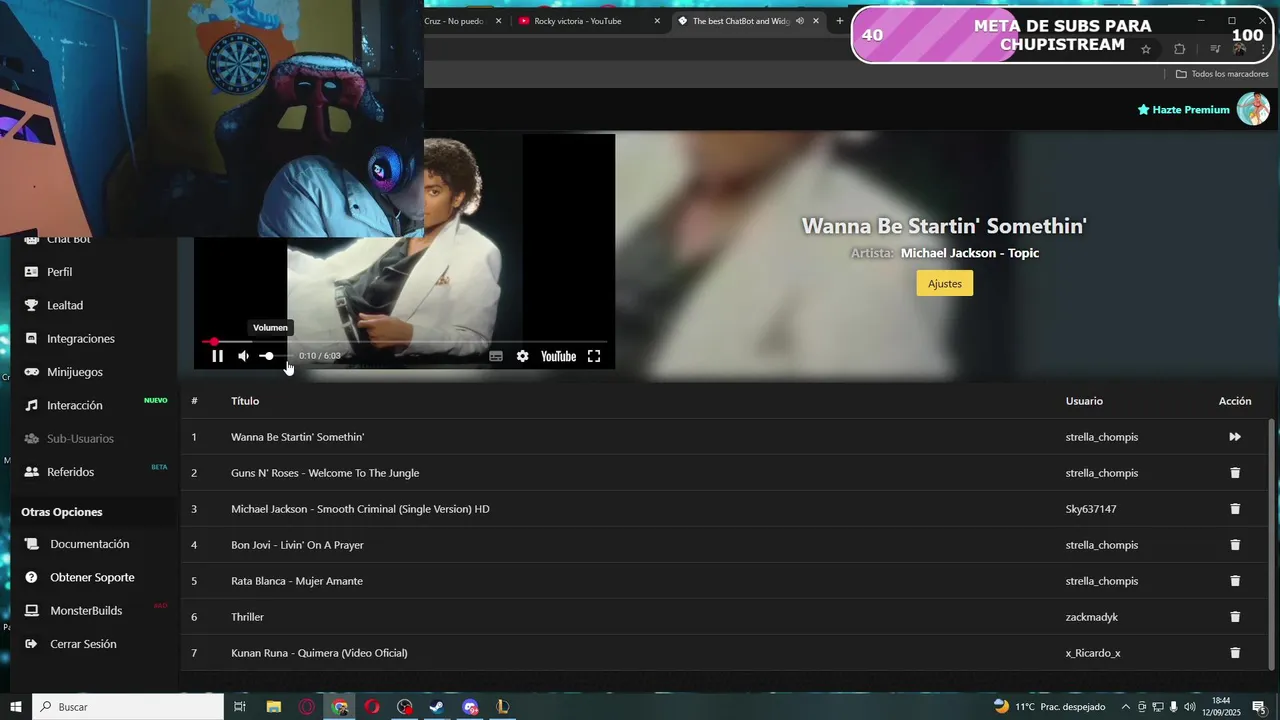This screenshot has height=720, width=1280.
Task: Open the Windows notification center
Action: pos(1258,707)
